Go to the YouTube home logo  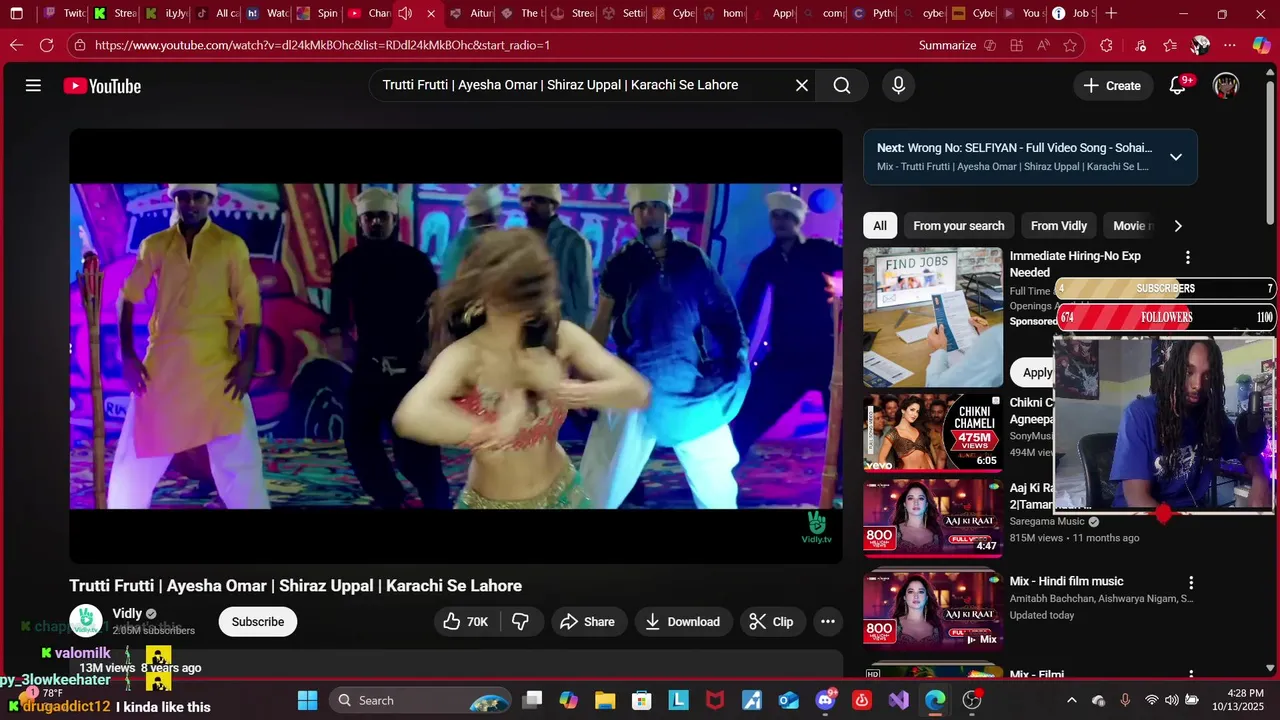point(102,86)
